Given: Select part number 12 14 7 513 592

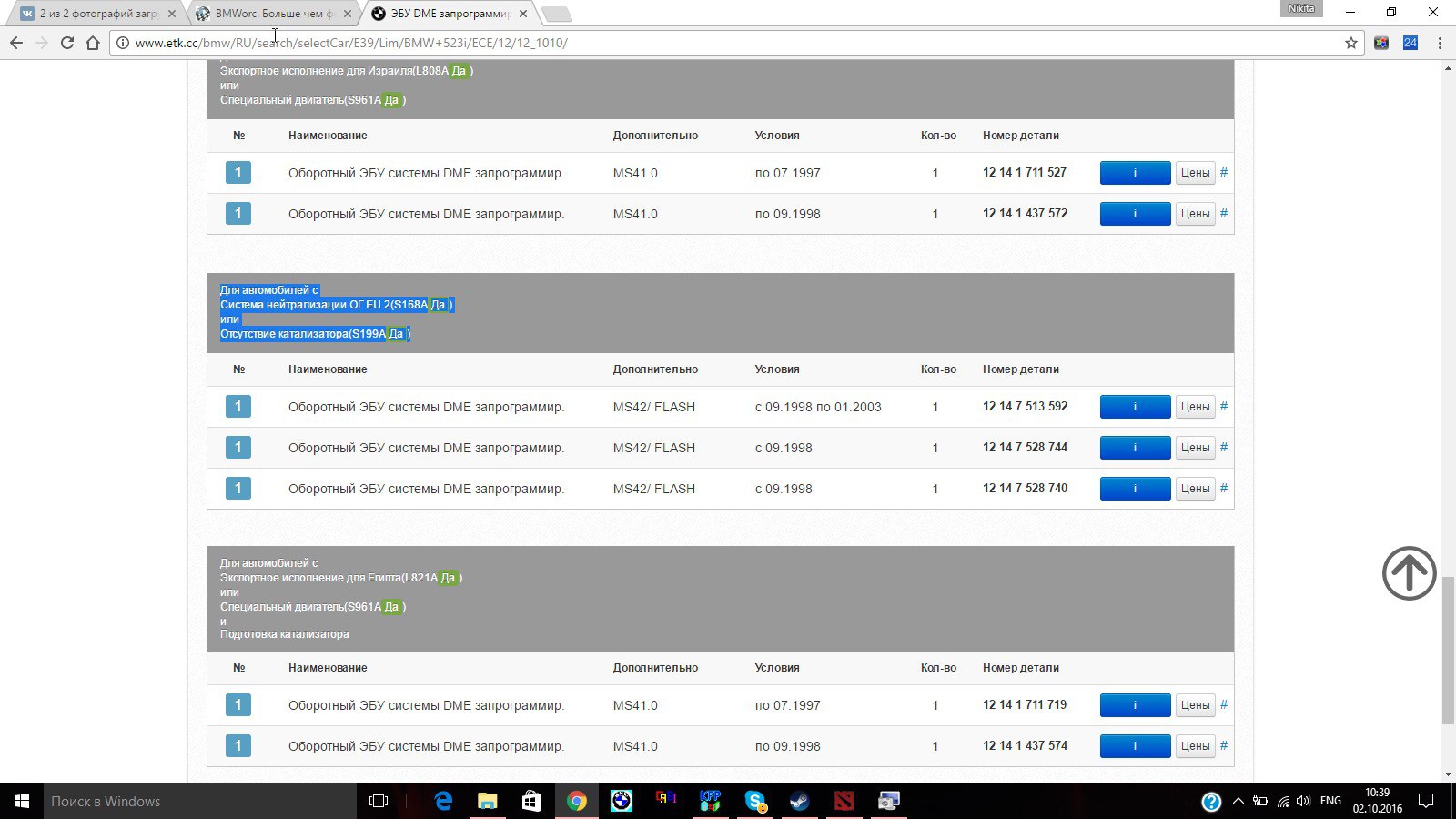Looking at the screenshot, I should pos(1025,406).
